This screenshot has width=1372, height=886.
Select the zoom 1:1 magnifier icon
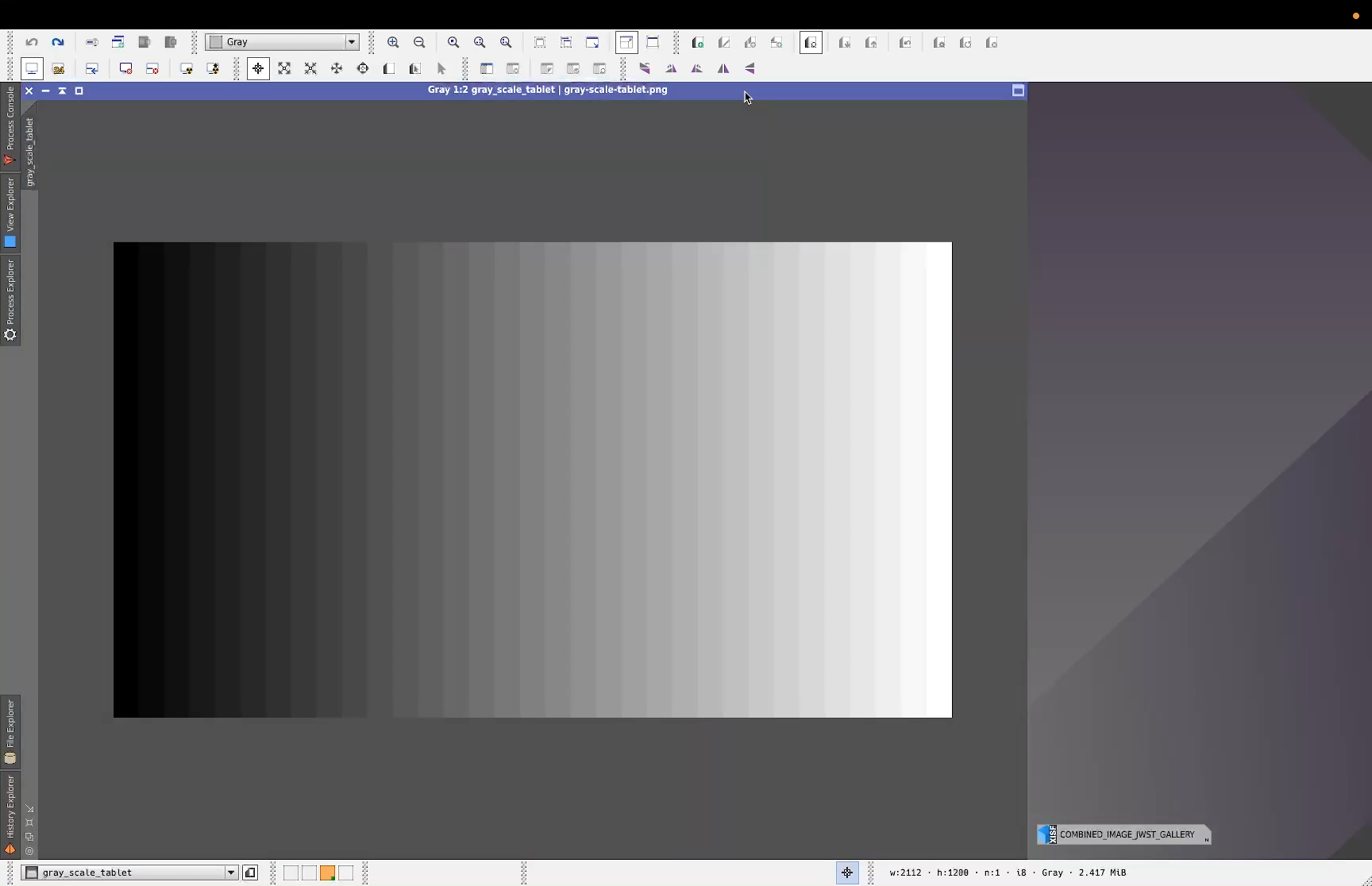(453, 42)
